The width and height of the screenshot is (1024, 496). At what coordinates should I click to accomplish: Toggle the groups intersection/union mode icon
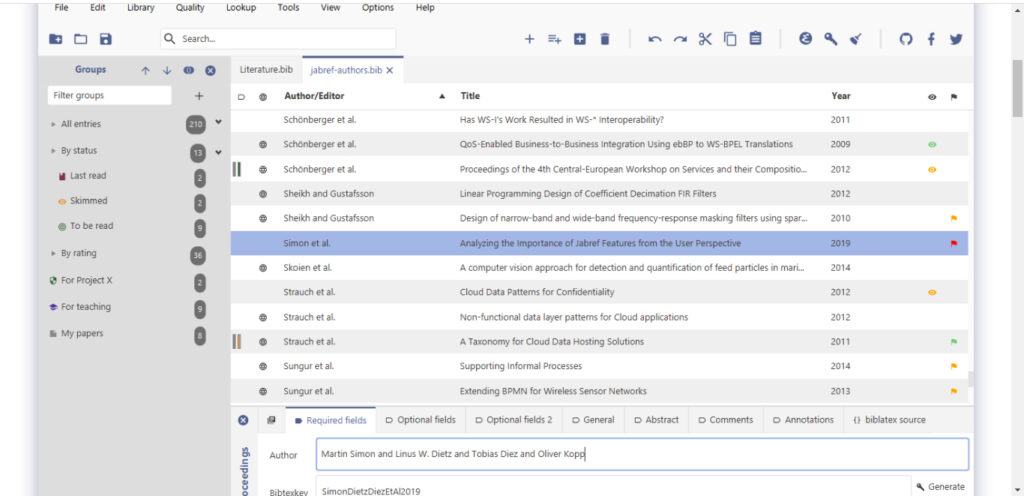[189, 70]
